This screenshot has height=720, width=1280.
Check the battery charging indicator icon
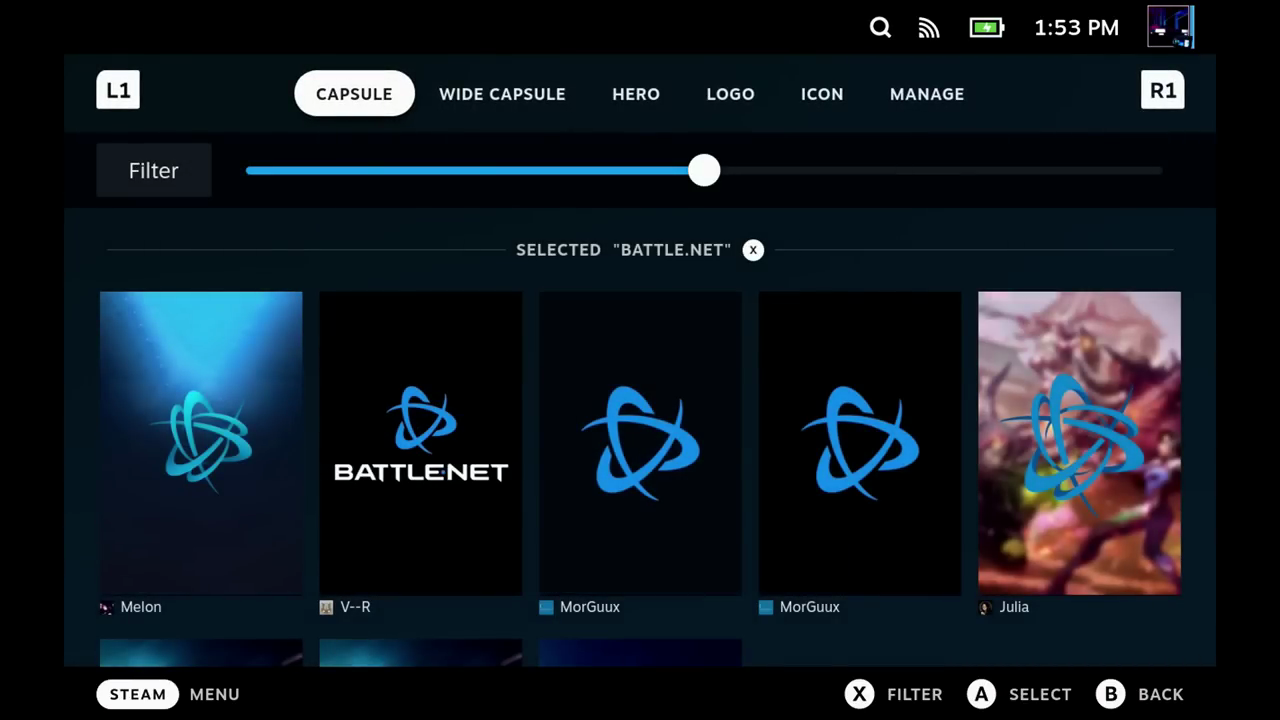click(x=987, y=28)
